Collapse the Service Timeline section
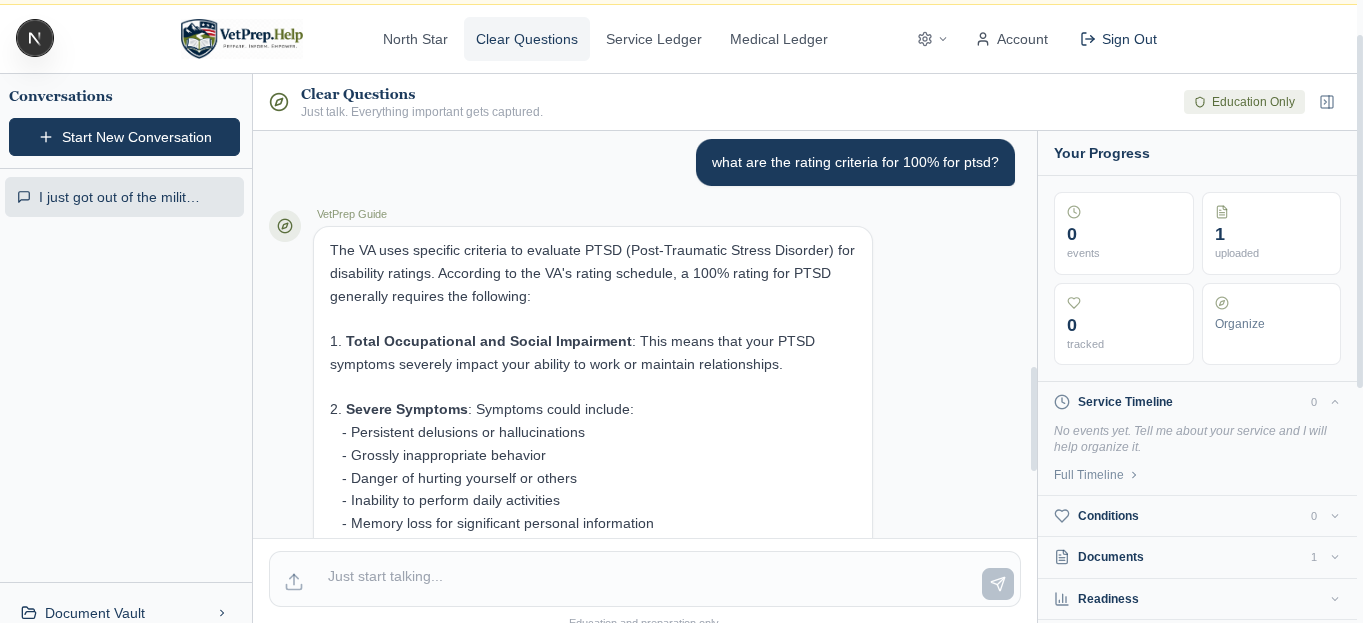Screen dimensions: 1363x623 1335,402
